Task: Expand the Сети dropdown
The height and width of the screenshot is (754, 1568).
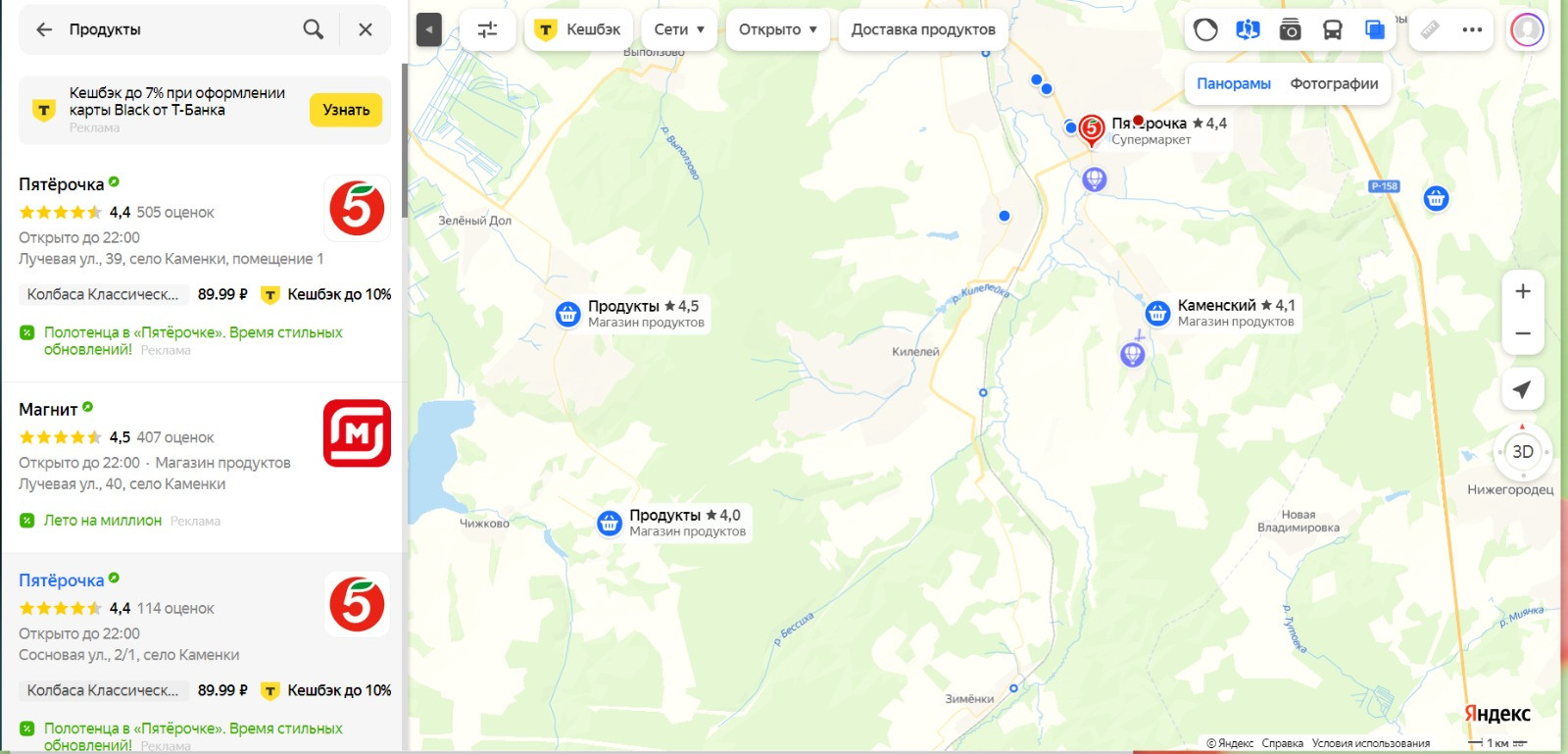Action: pos(679,29)
